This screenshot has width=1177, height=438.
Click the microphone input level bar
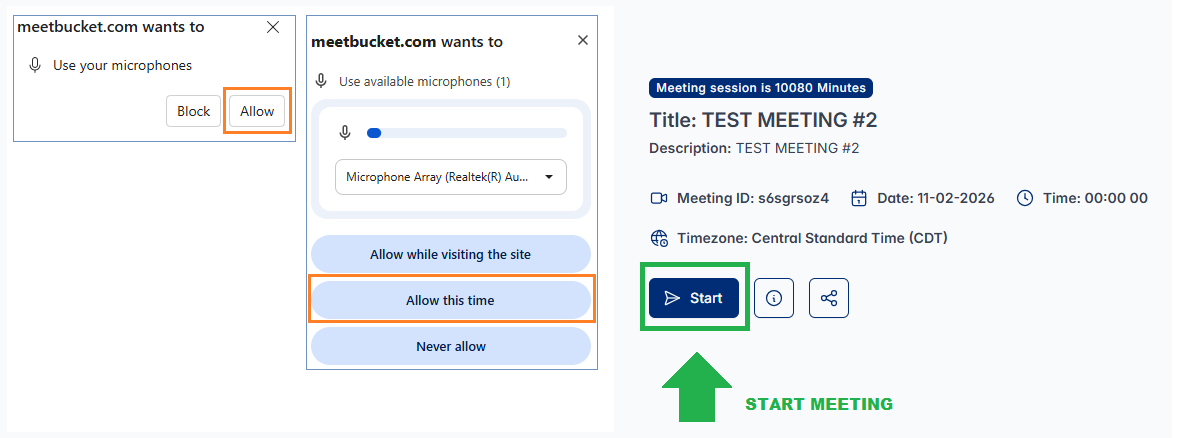pyautogui.click(x=466, y=132)
